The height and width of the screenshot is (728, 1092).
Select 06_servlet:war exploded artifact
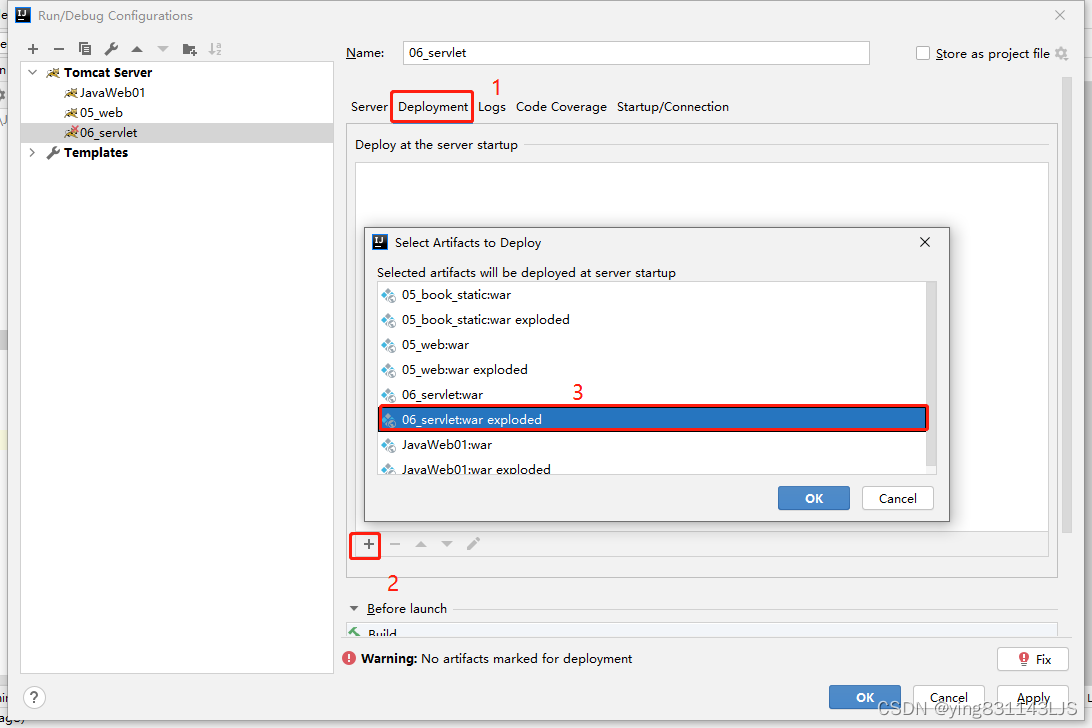500,418
